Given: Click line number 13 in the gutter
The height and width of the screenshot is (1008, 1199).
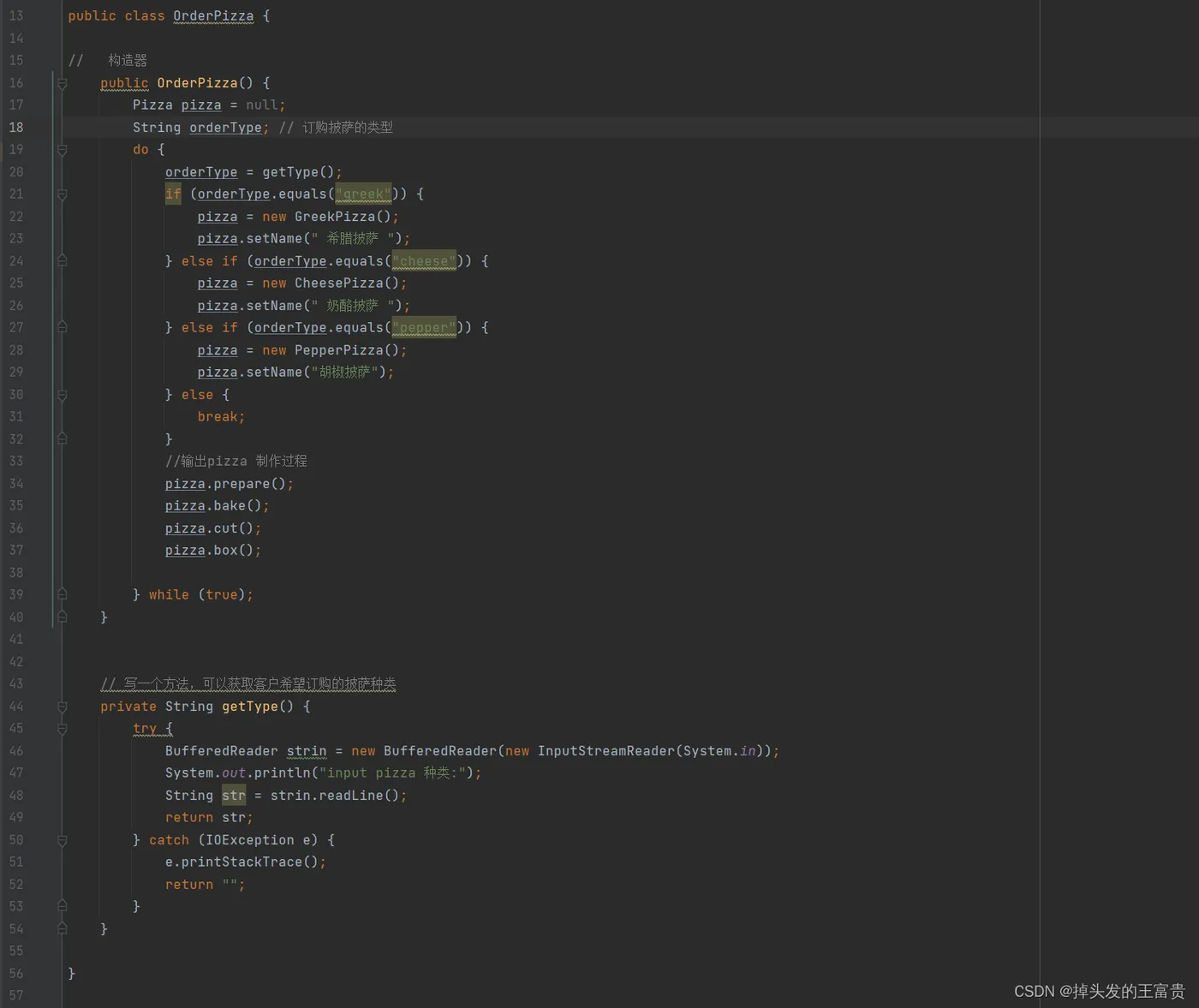Looking at the screenshot, I should (x=16, y=16).
